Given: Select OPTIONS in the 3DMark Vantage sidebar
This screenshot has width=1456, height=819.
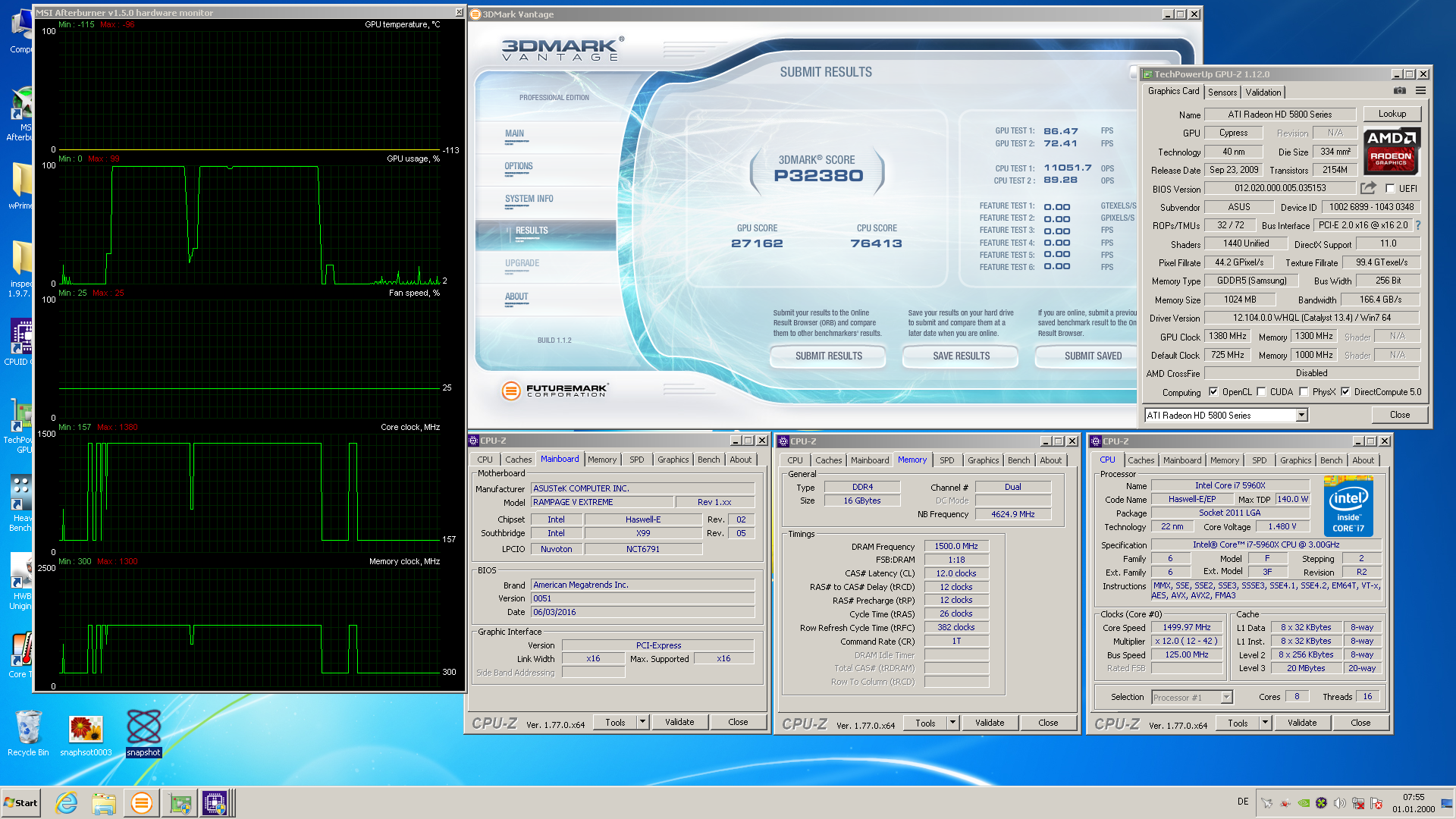Looking at the screenshot, I should pyautogui.click(x=519, y=166).
